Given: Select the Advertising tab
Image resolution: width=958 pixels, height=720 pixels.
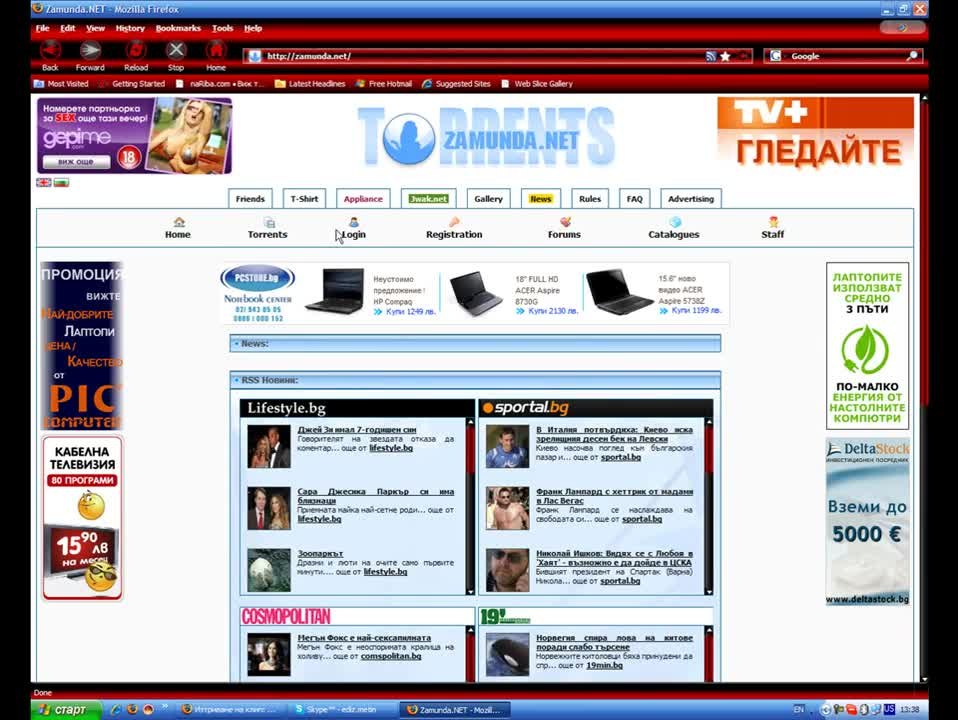Looking at the screenshot, I should click(x=691, y=199).
